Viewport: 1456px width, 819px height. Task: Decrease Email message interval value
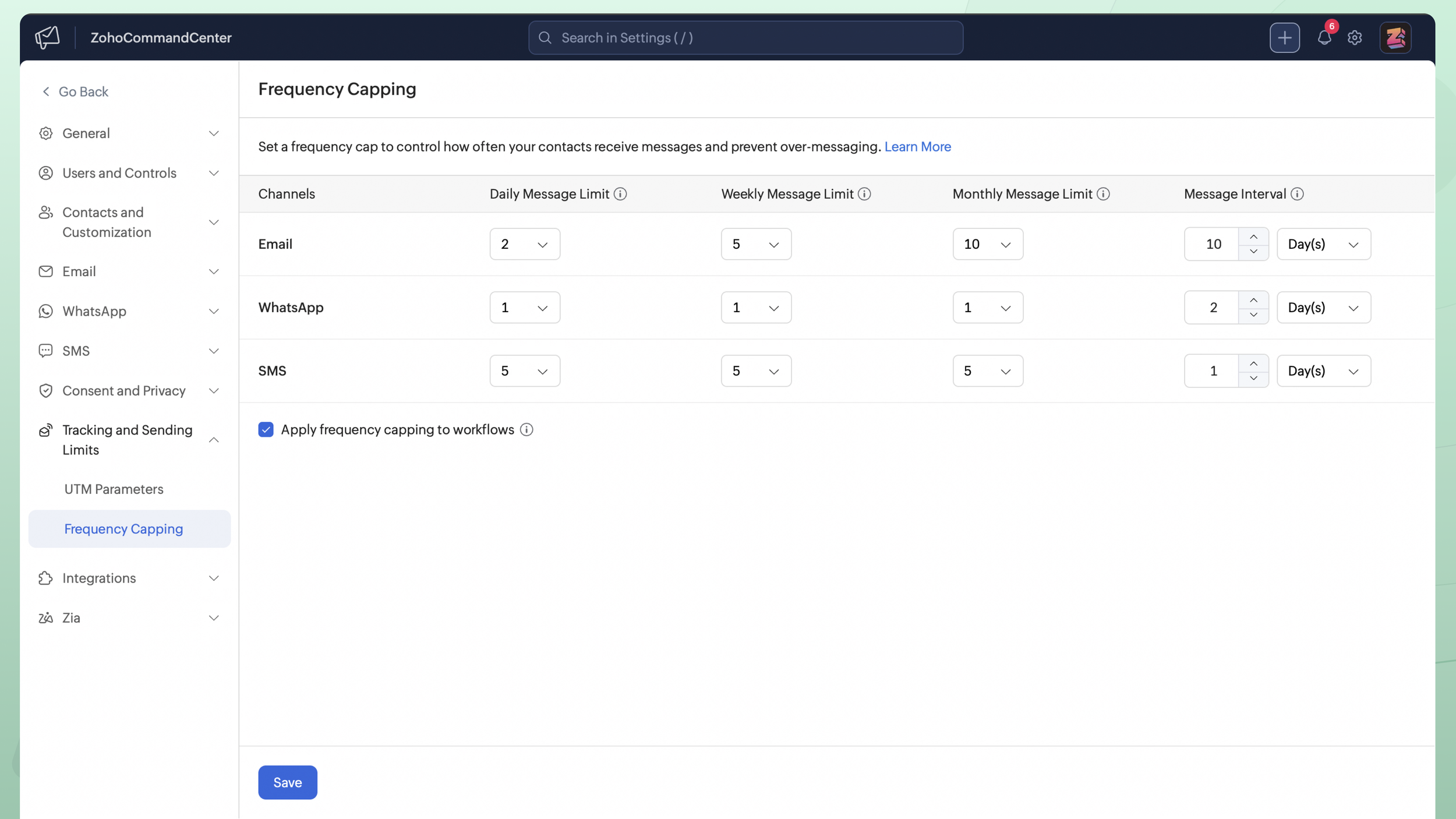coord(1253,252)
